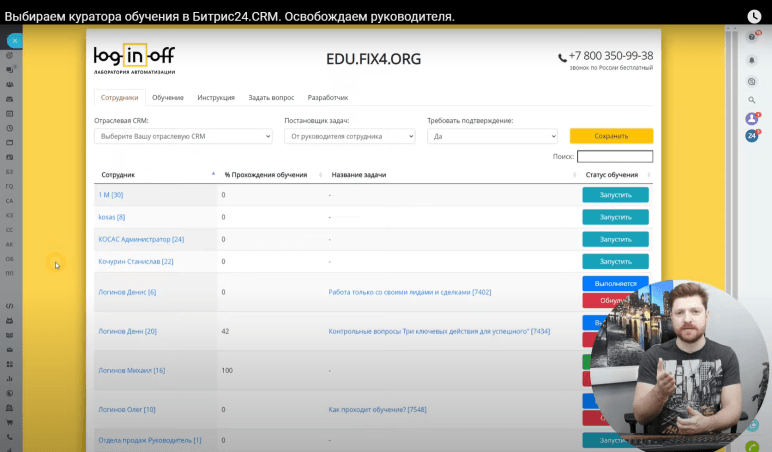Open the Отраслевая CRM dropdown
The height and width of the screenshot is (452, 772).
(183, 136)
